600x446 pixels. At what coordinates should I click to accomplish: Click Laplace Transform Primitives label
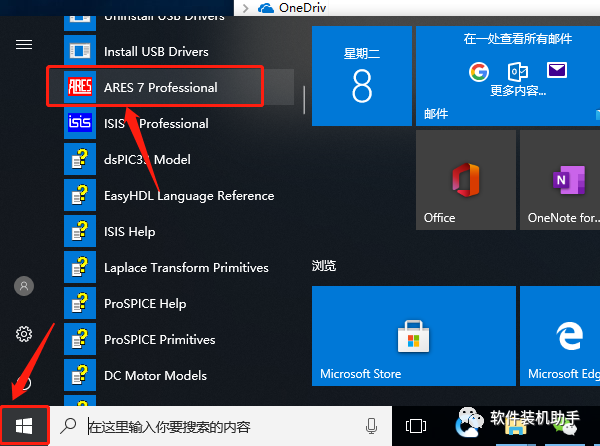(x=186, y=268)
